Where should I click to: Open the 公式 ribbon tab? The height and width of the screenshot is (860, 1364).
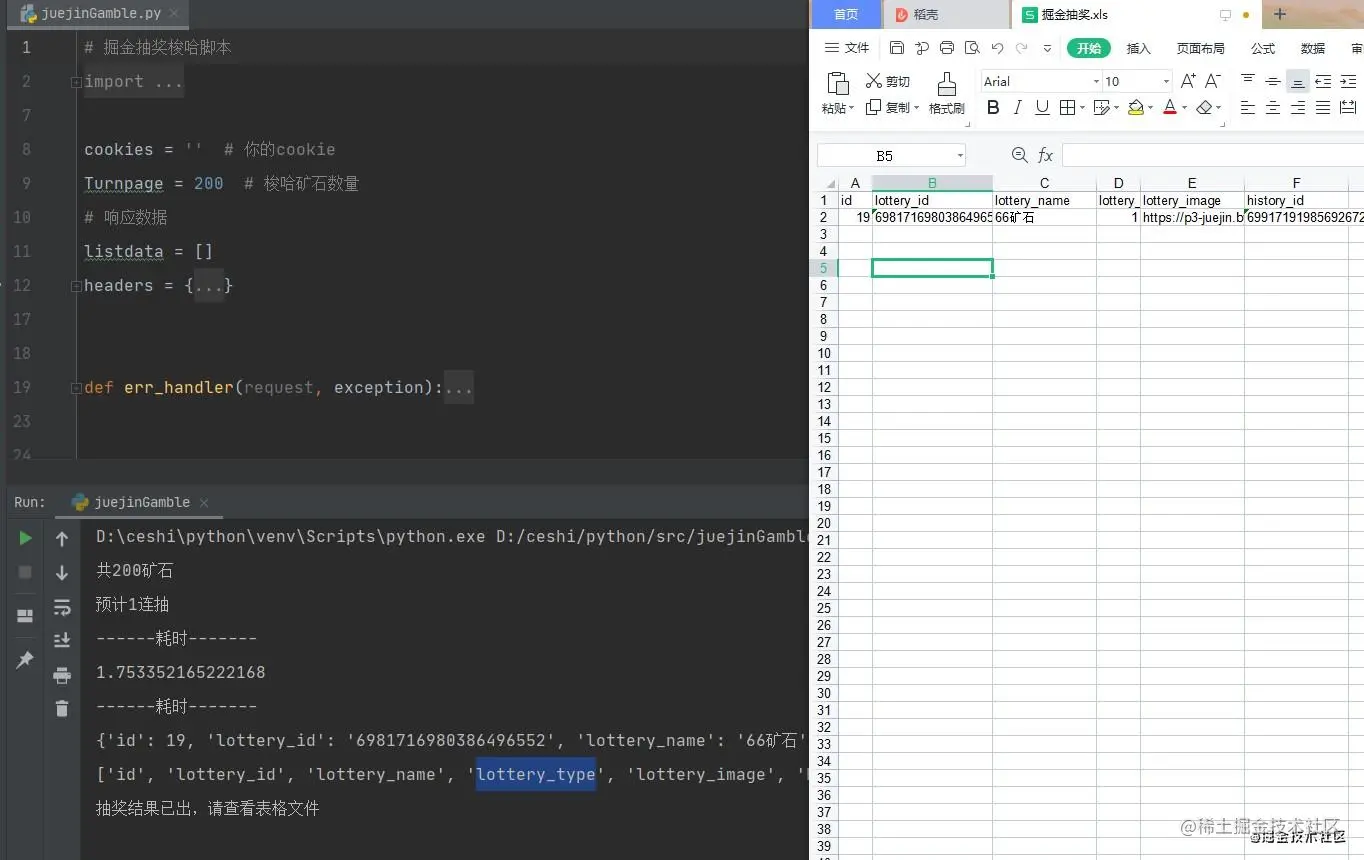[x=1263, y=48]
